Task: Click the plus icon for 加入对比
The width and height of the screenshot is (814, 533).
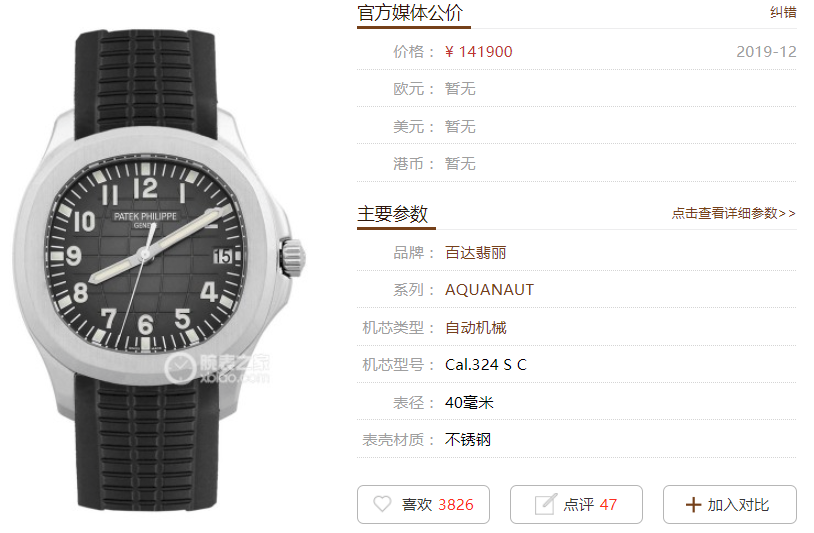Action: pos(693,504)
